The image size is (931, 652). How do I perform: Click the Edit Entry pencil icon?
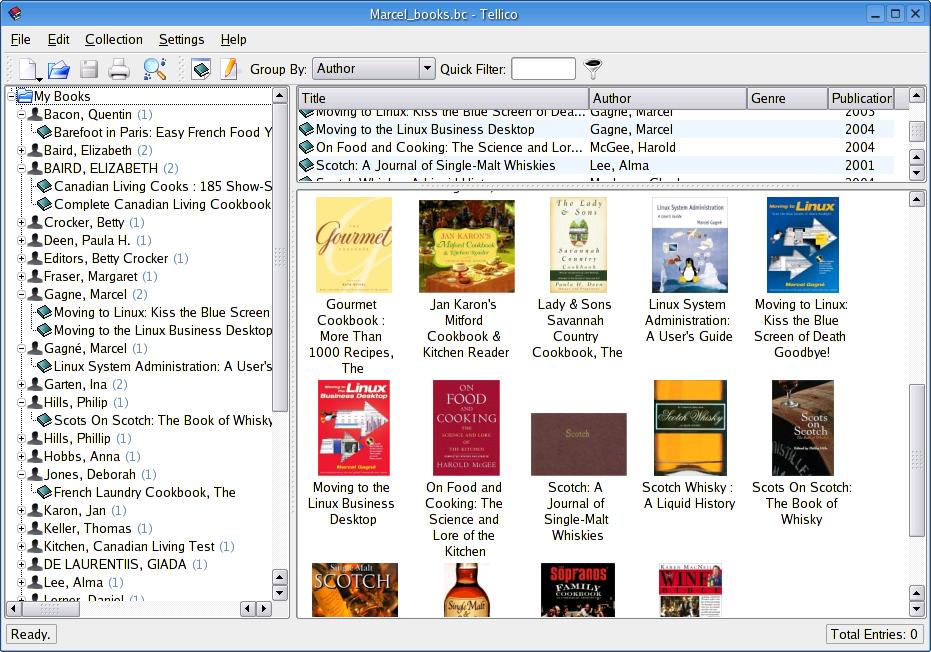[x=229, y=69]
